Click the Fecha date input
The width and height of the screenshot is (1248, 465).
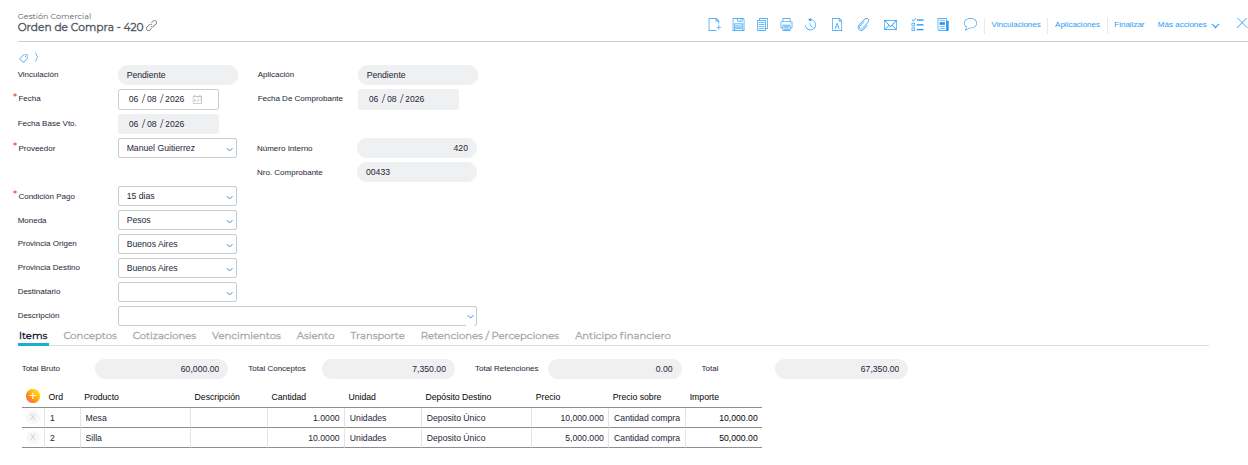168,99
